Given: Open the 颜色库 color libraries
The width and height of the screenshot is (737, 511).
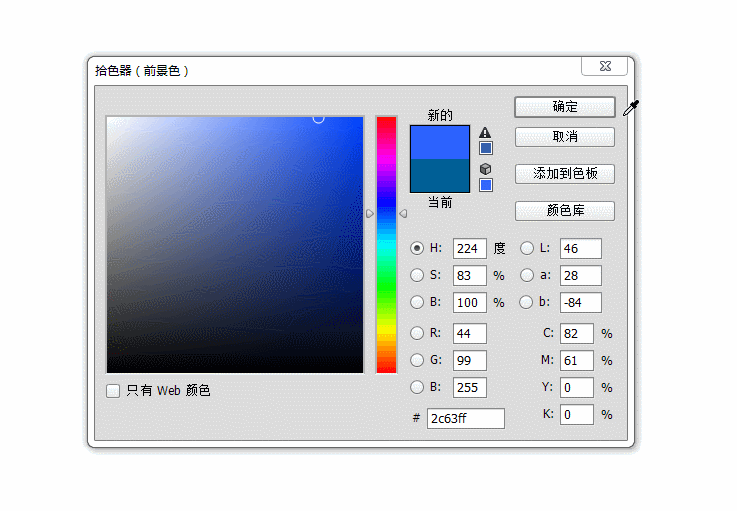Looking at the screenshot, I should click(x=564, y=211).
